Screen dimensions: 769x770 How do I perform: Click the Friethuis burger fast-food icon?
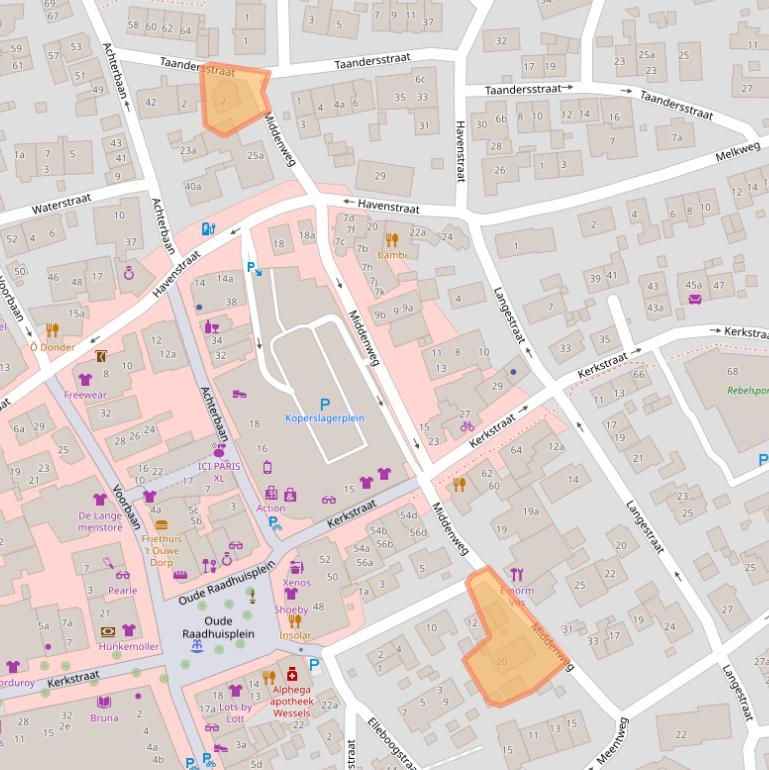point(161,523)
